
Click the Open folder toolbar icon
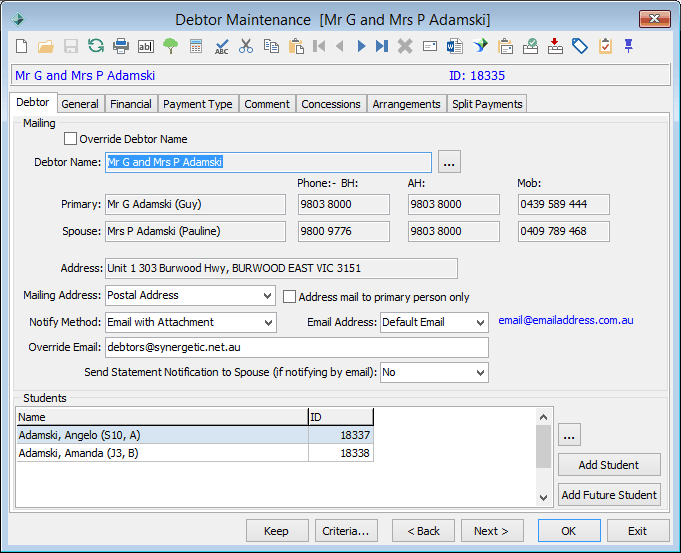click(46, 46)
